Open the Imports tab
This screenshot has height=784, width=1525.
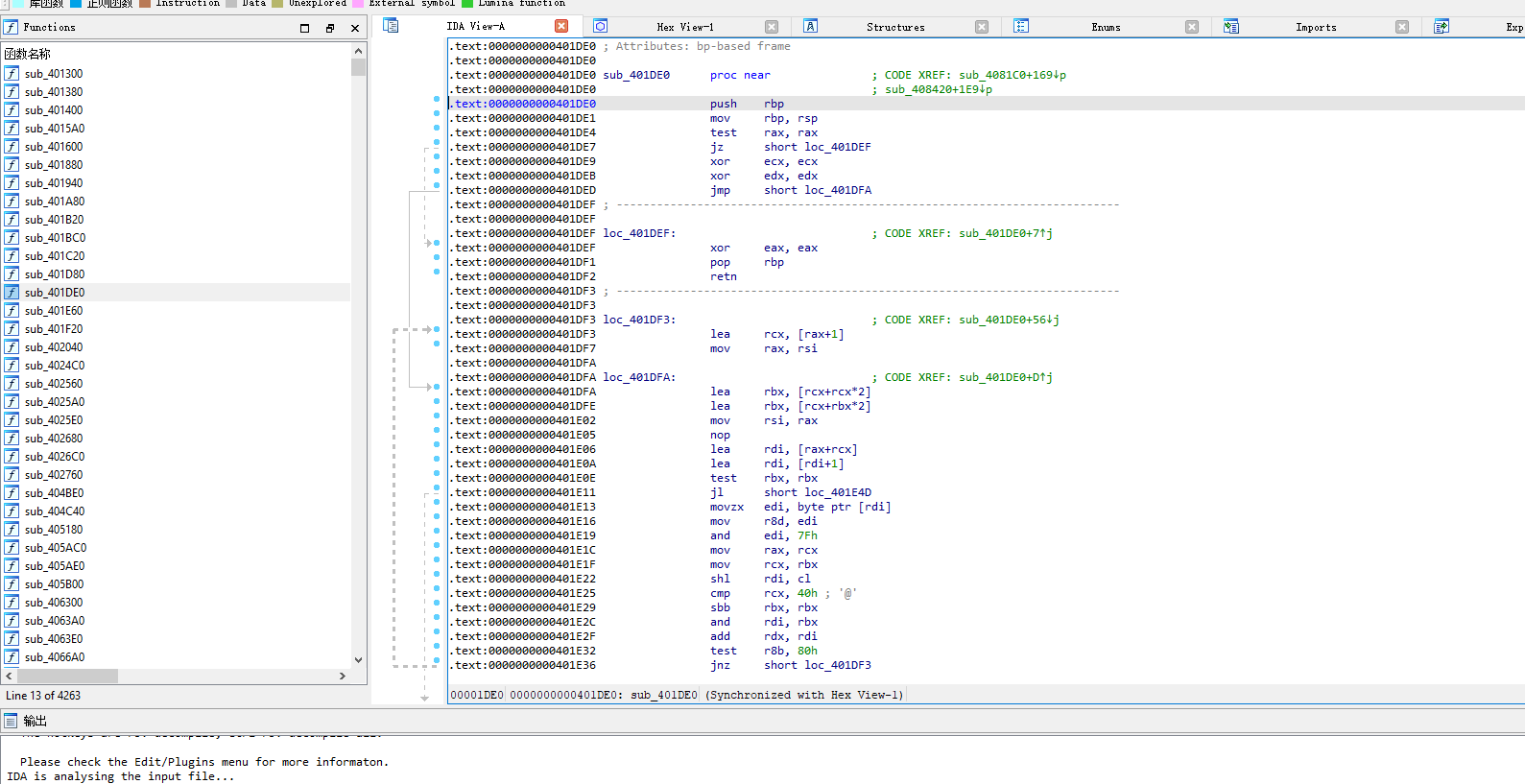(1316, 27)
